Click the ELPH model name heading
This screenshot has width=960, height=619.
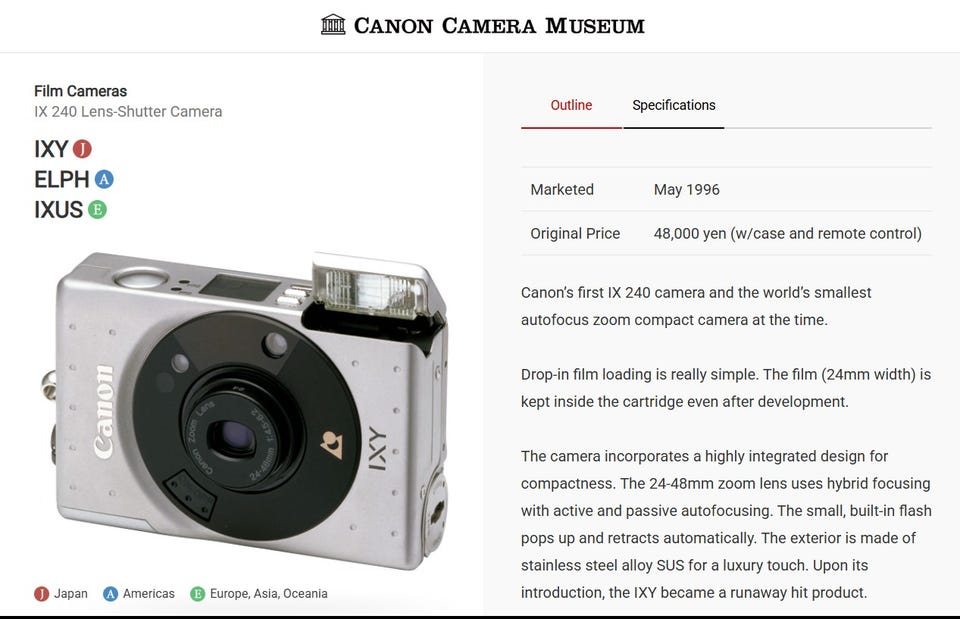62,179
